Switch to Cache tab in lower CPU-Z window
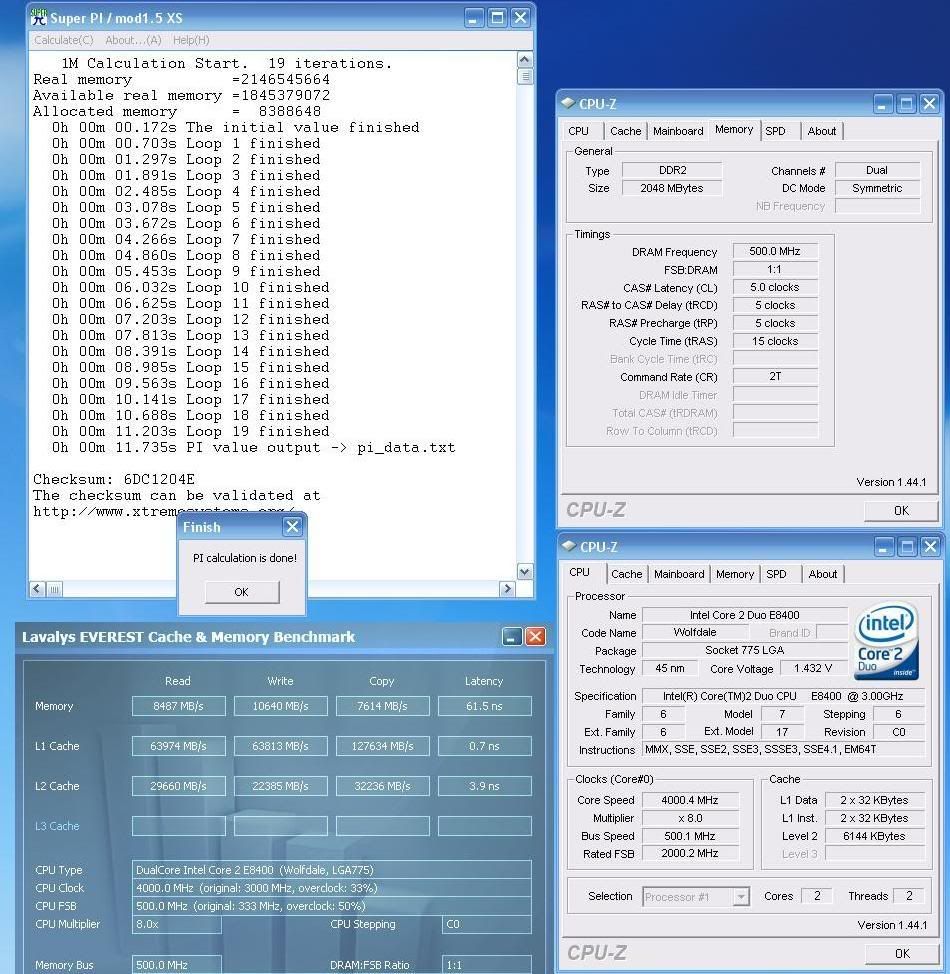The height and width of the screenshot is (974, 950). pyautogui.click(x=626, y=574)
